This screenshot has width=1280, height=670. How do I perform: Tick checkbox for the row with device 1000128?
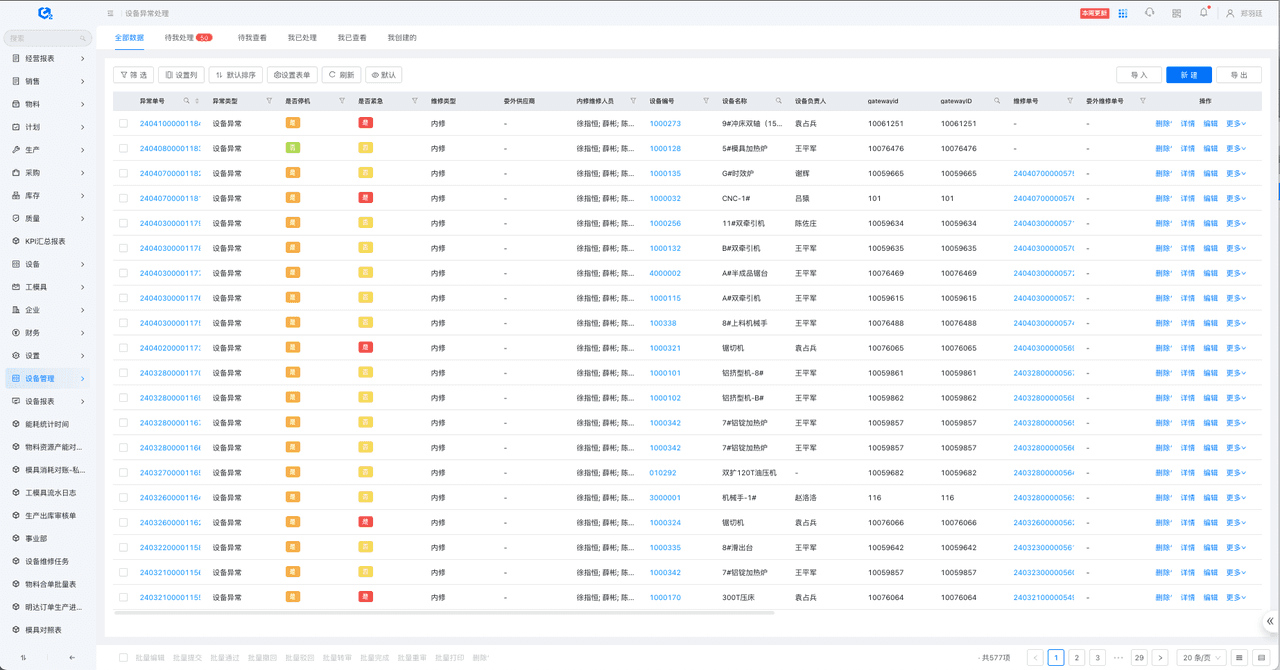pyautogui.click(x=123, y=149)
